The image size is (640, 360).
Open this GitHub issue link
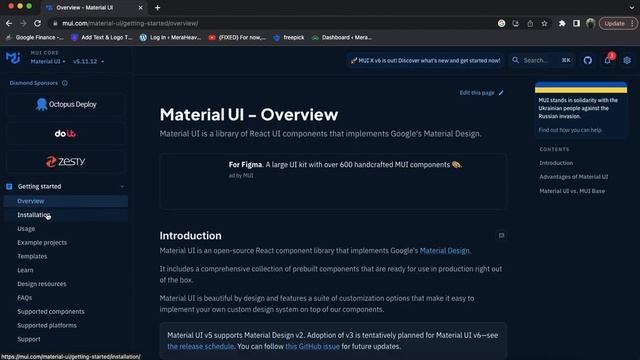[x=312, y=346]
